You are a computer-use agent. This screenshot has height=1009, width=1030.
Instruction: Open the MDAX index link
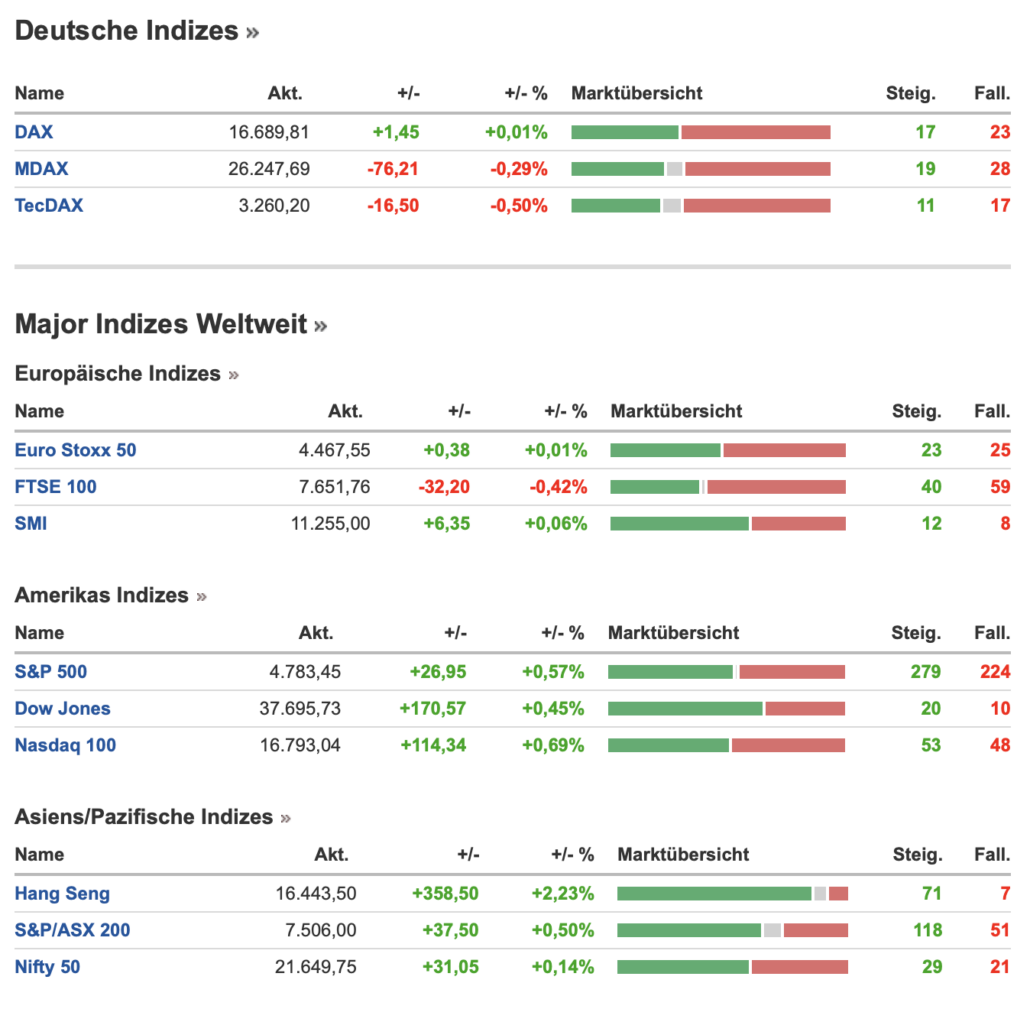point(41,169)
